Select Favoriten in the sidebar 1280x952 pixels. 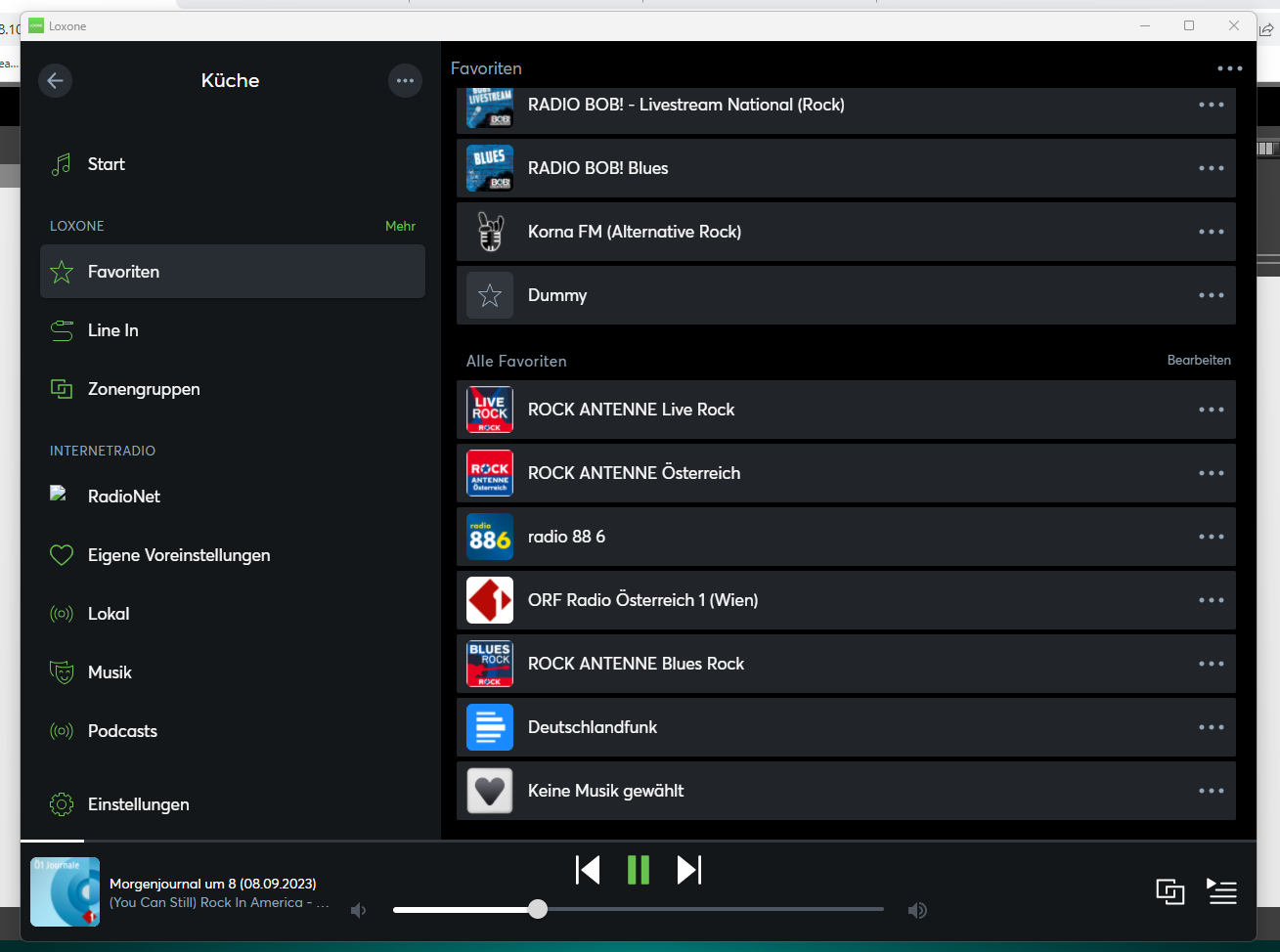(x=233, y=272)
